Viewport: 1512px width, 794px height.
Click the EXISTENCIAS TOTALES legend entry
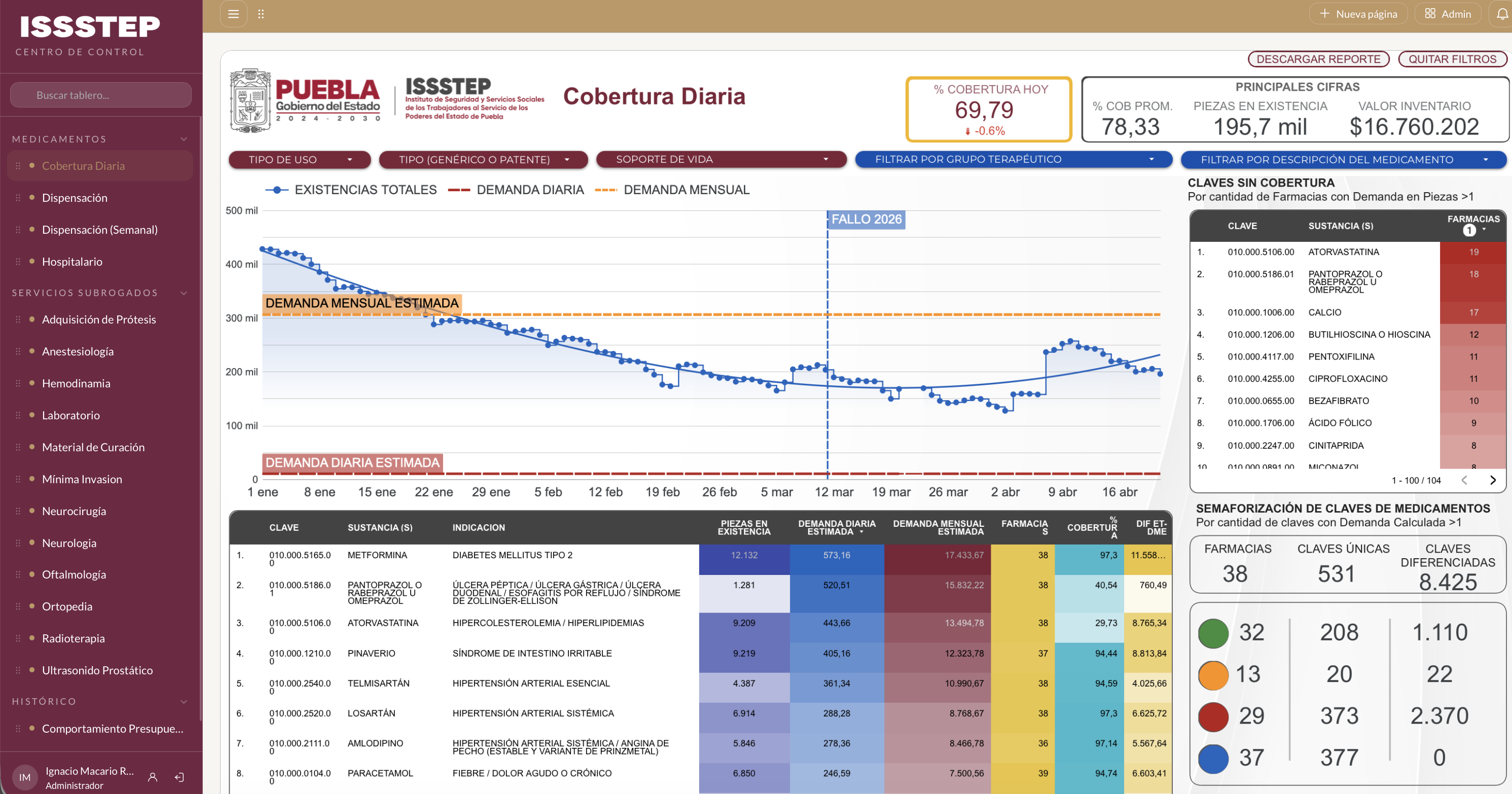tap(351, 190)
